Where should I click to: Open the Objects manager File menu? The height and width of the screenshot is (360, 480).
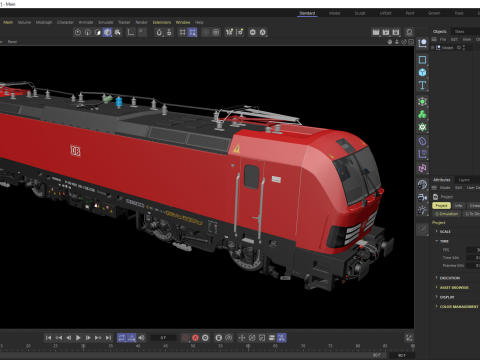pos(443,39)
